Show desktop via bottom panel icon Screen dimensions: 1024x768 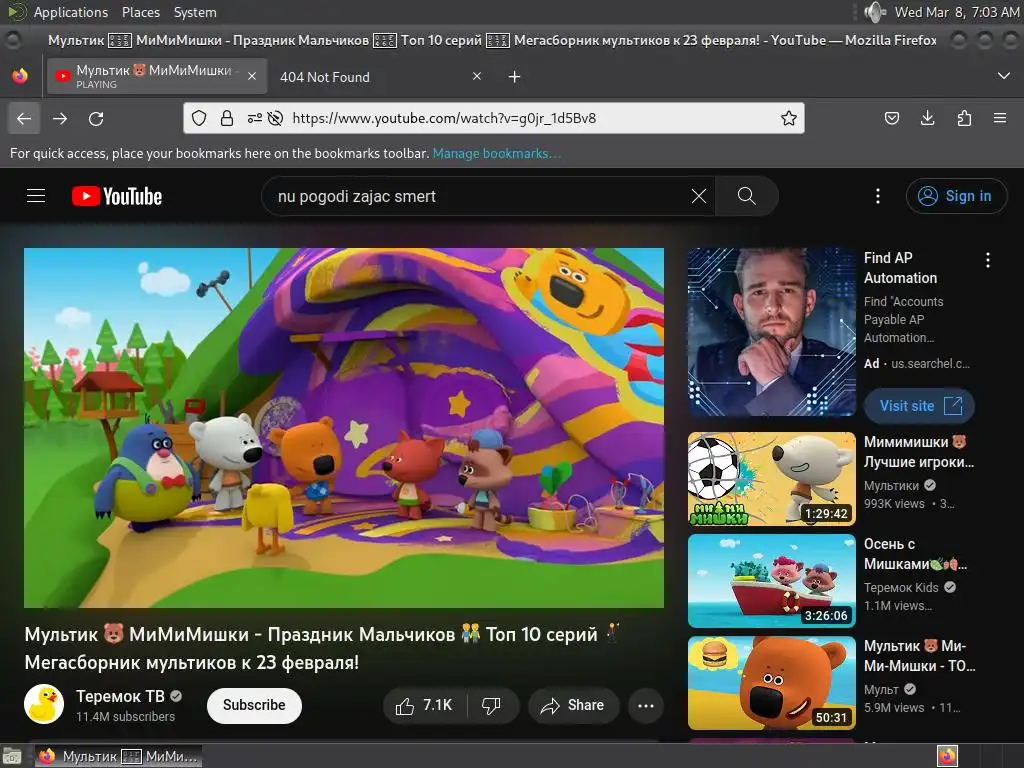click(12, 756)
